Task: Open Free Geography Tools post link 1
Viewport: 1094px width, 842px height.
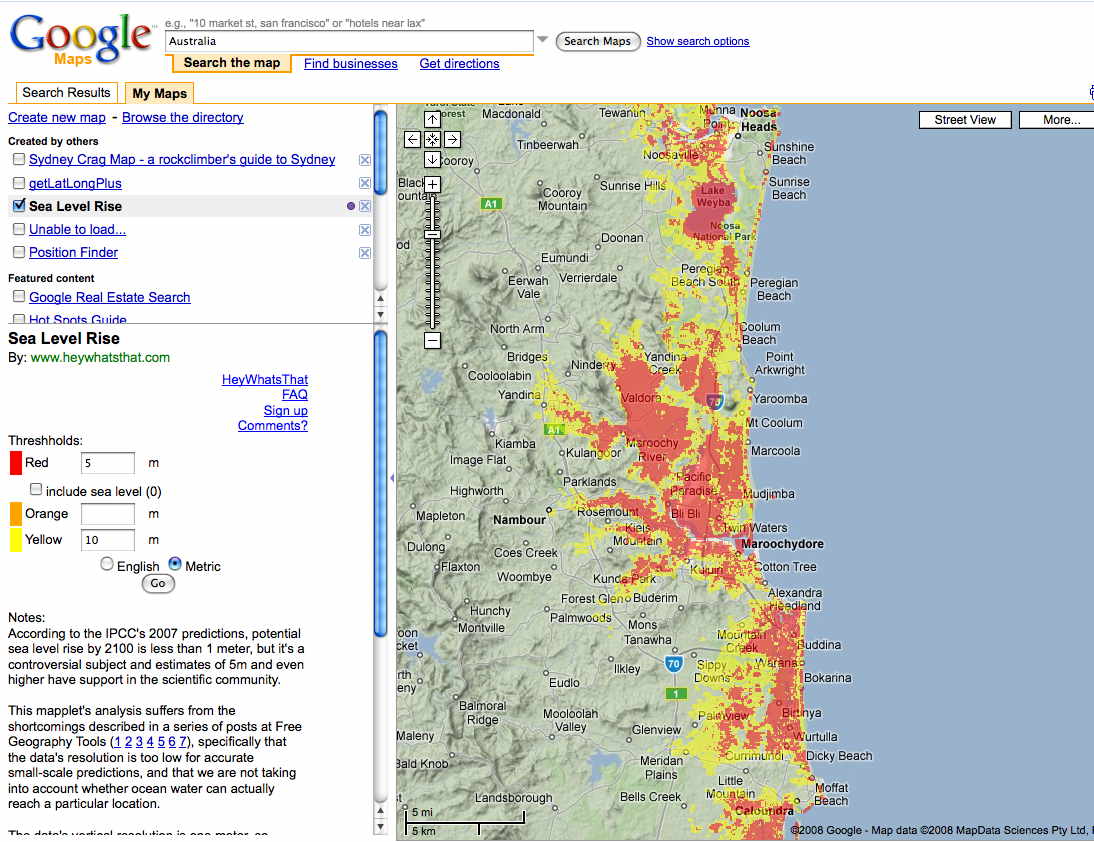Action: pyautogui.click(x=118, y=742)
